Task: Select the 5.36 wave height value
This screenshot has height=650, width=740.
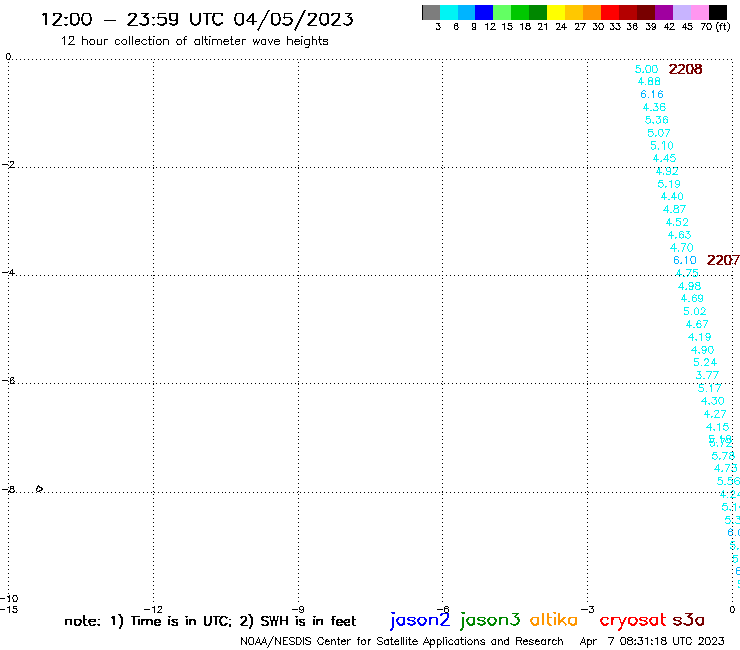Action: coord(656,120)
